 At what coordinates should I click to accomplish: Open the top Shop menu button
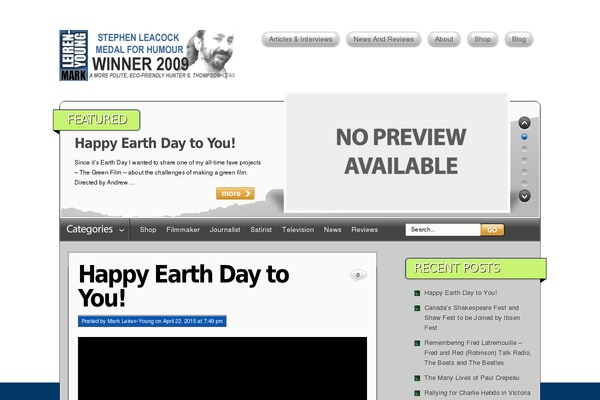(483, 39)
